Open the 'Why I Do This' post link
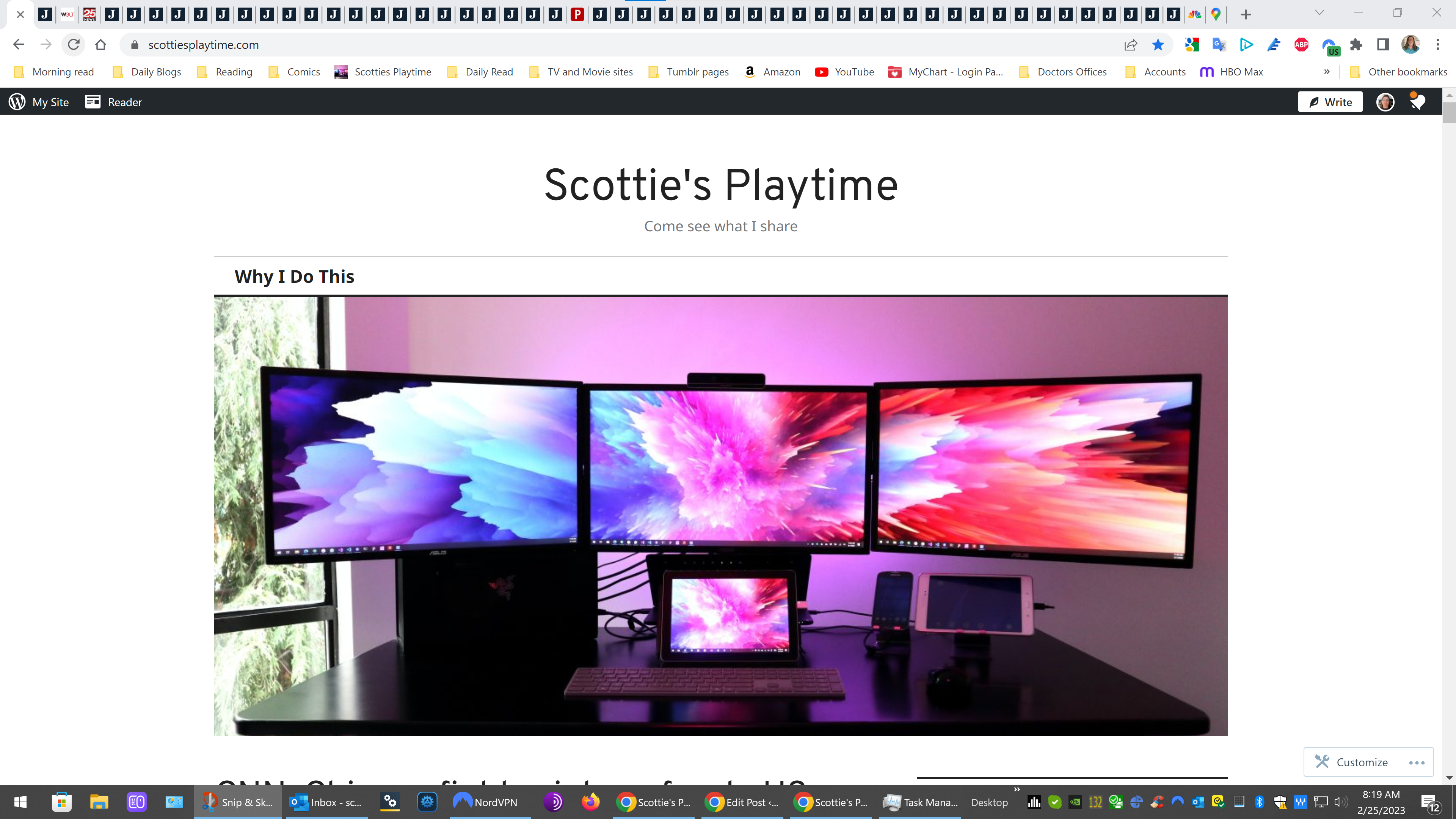Viewport: 1456px width, 819px height. pos(294,276)
